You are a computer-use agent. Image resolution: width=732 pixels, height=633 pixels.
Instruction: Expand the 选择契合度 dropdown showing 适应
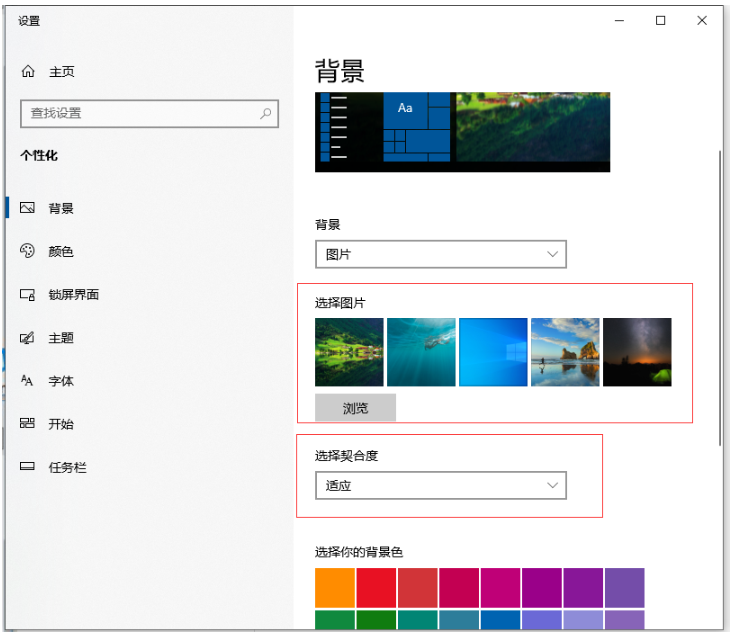click(440, 486)
